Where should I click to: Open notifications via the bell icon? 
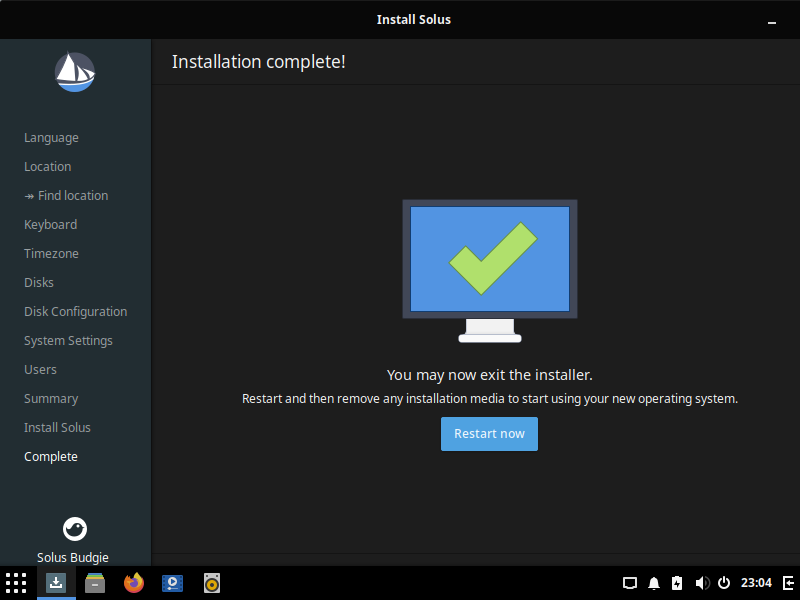pyautogui.click(x=654, y=583)
